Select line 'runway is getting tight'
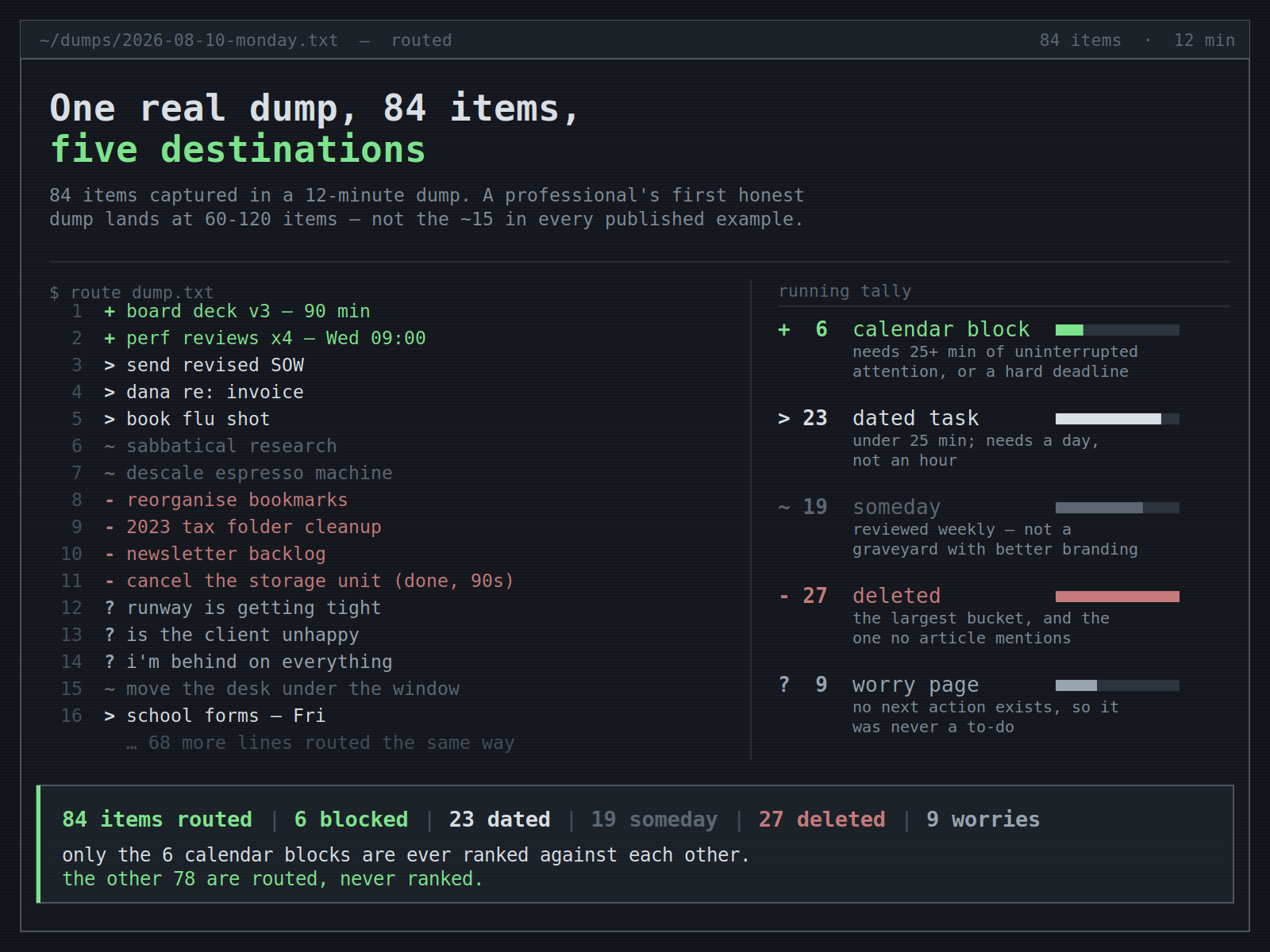1270x952 pixels. (254, 608)
